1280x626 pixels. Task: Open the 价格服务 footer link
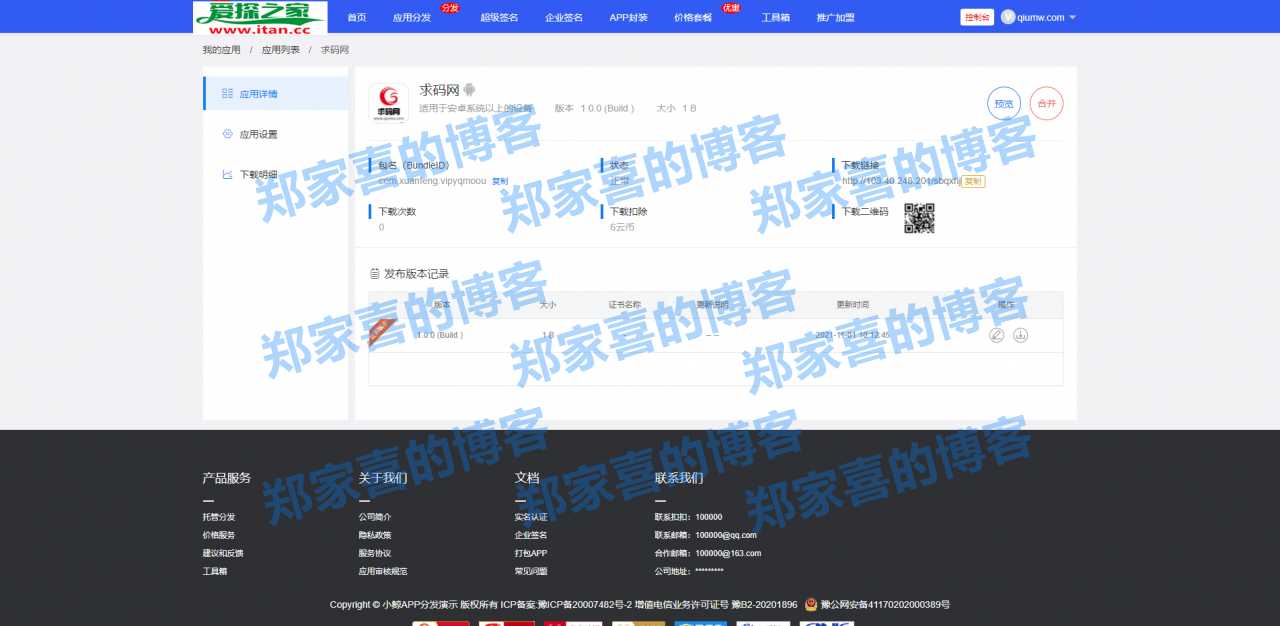pos(219,535)
